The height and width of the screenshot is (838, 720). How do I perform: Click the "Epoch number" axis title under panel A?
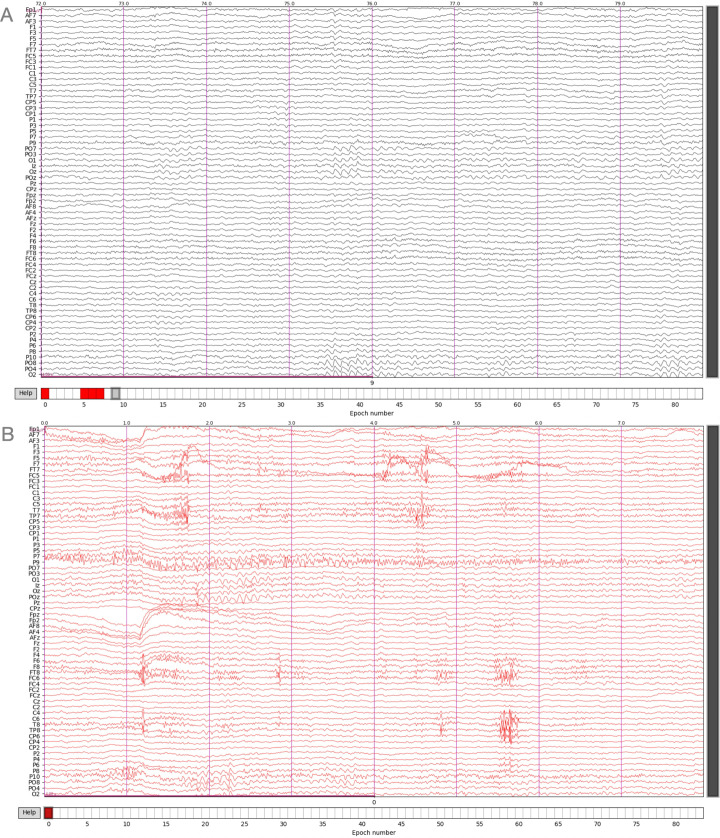[x=371, y=413]
